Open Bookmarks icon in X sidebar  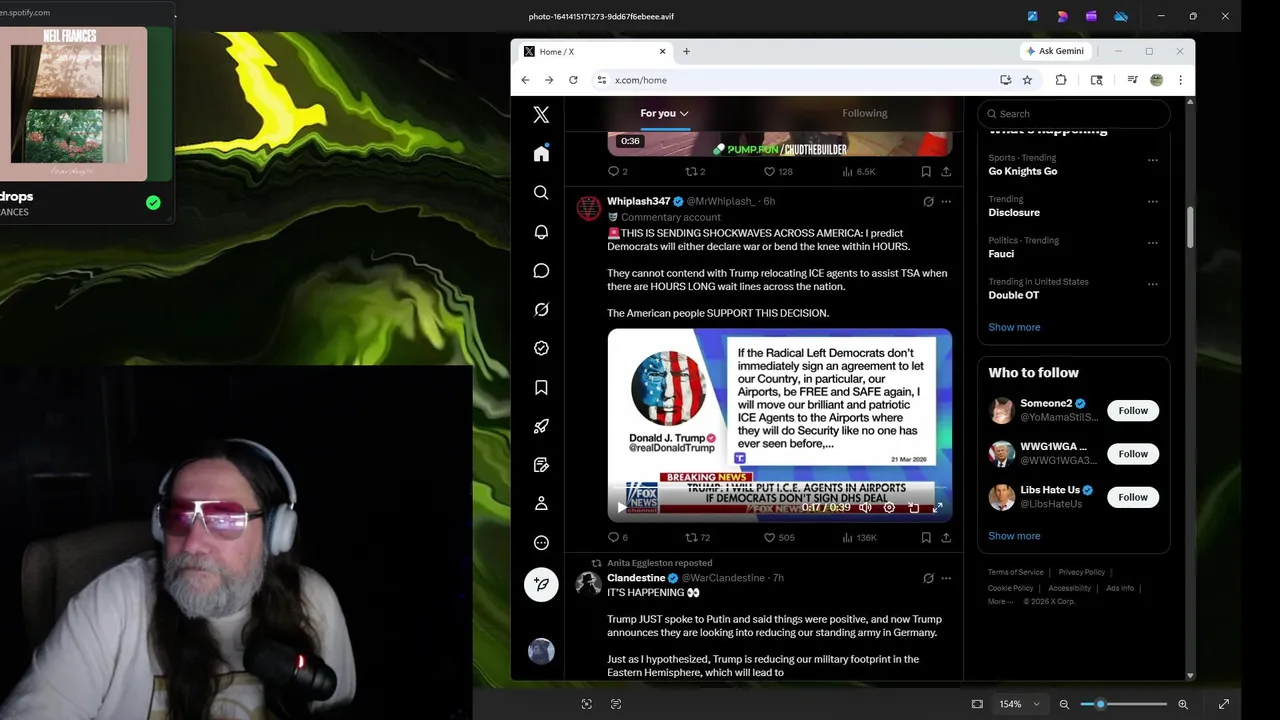coord(541,387)
